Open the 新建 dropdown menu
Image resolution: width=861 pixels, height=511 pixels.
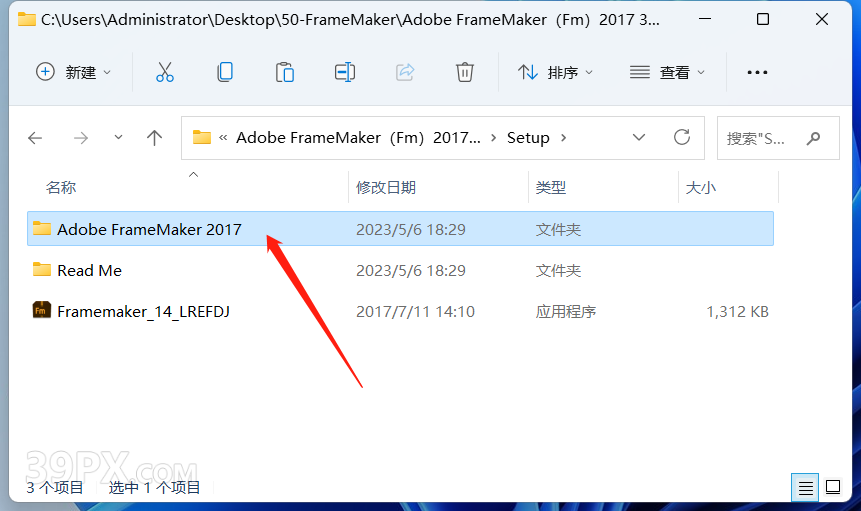pos(73,72)
